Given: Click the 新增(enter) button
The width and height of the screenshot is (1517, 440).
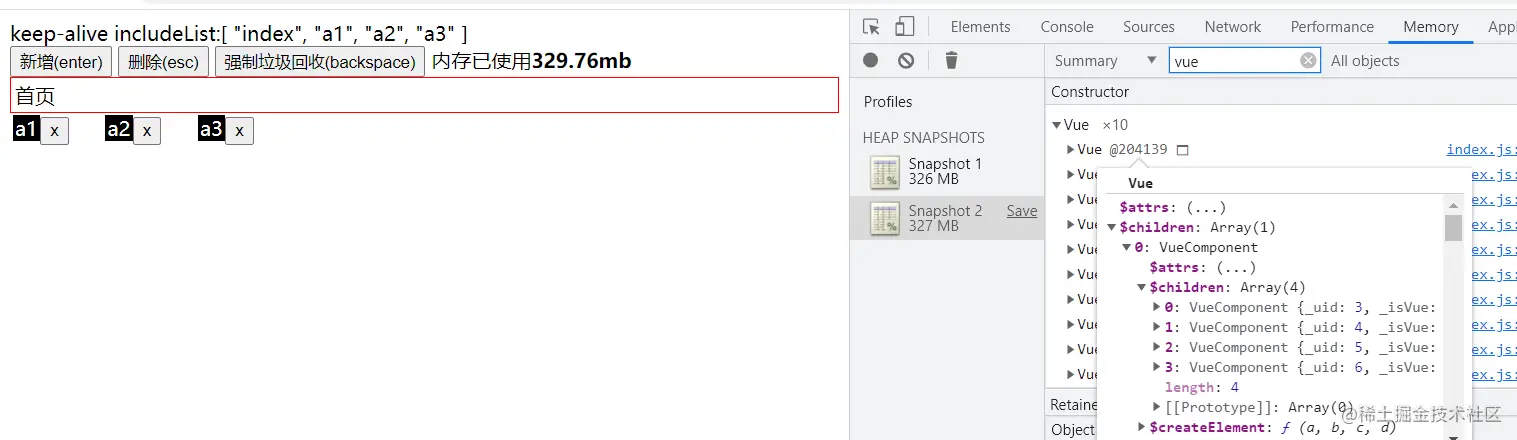Looking at the screenshot, I should [61, 62].
